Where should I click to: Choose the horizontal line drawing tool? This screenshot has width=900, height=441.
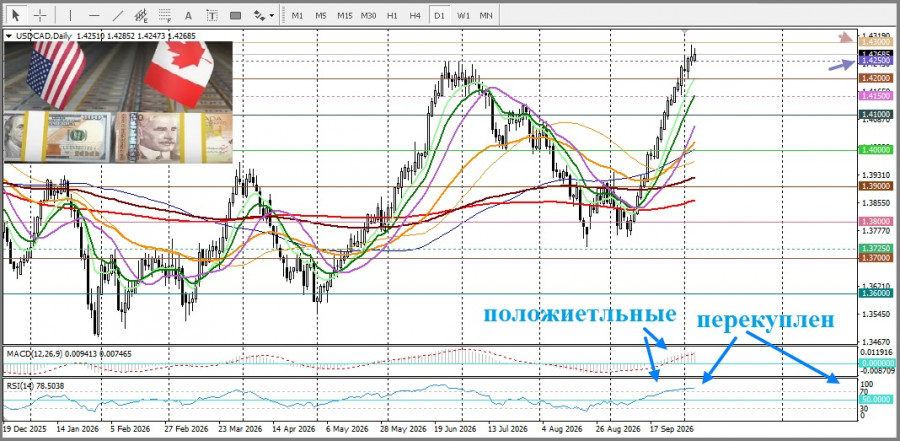[x=95, y=16]
